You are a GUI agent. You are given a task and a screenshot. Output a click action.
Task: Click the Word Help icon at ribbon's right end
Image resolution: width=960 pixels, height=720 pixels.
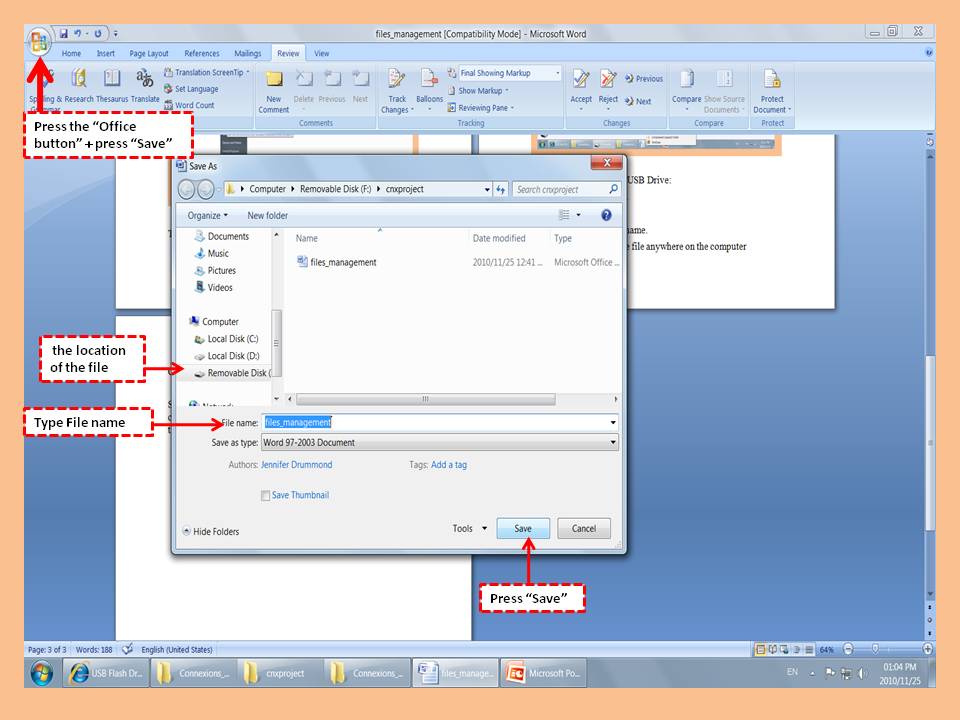coord(929,53)
